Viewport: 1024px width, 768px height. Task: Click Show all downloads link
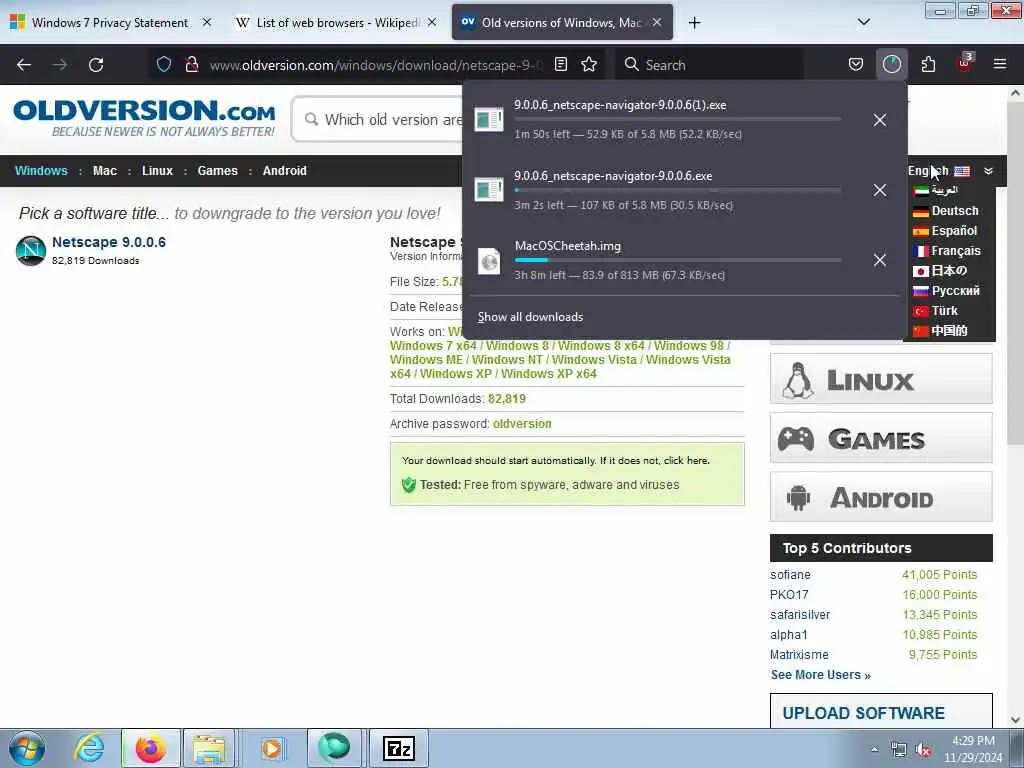pyautogui.click(x=530, y=317)
